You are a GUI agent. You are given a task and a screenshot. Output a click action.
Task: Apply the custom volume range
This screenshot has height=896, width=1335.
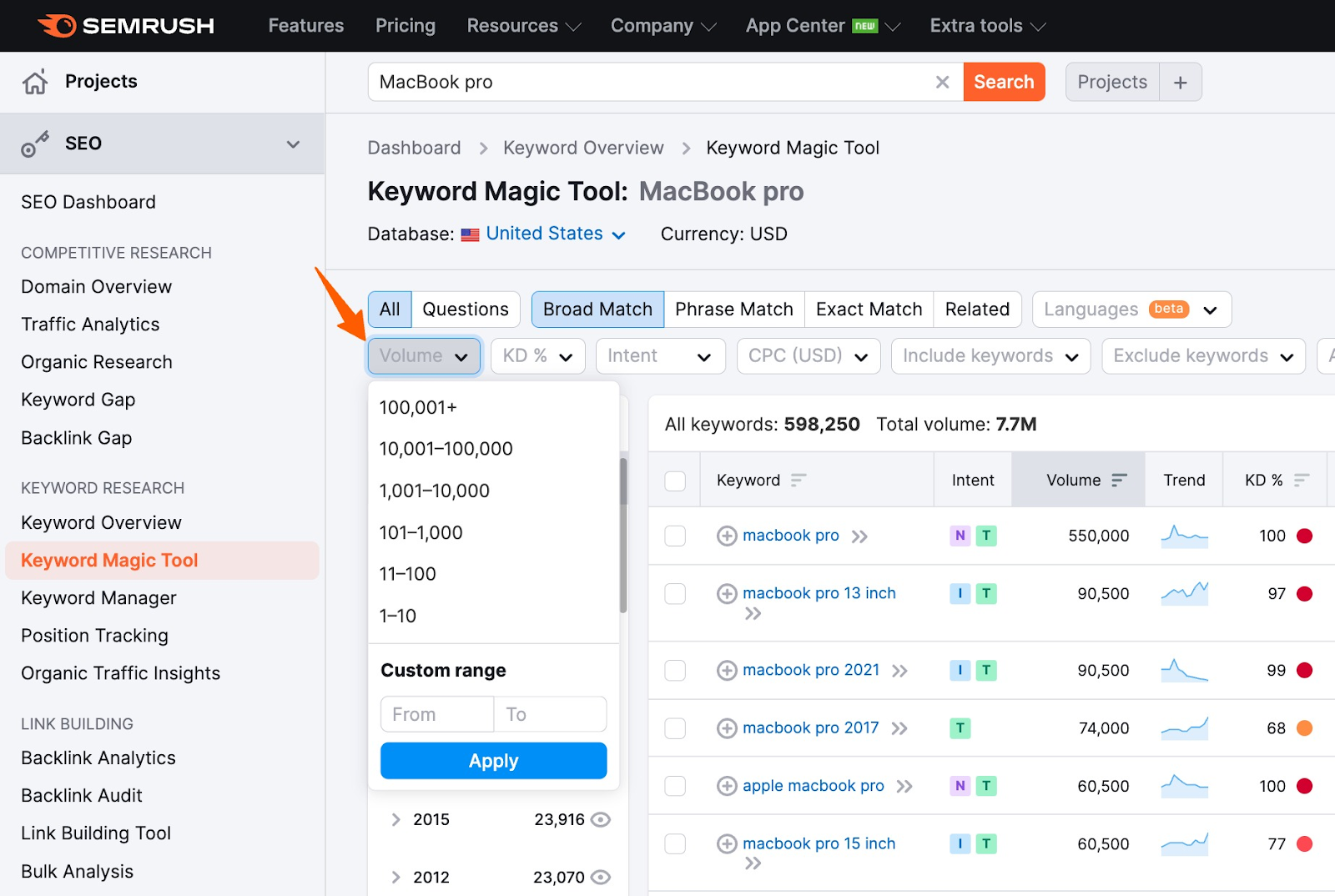pyautogui.click(x=494, y=761)
